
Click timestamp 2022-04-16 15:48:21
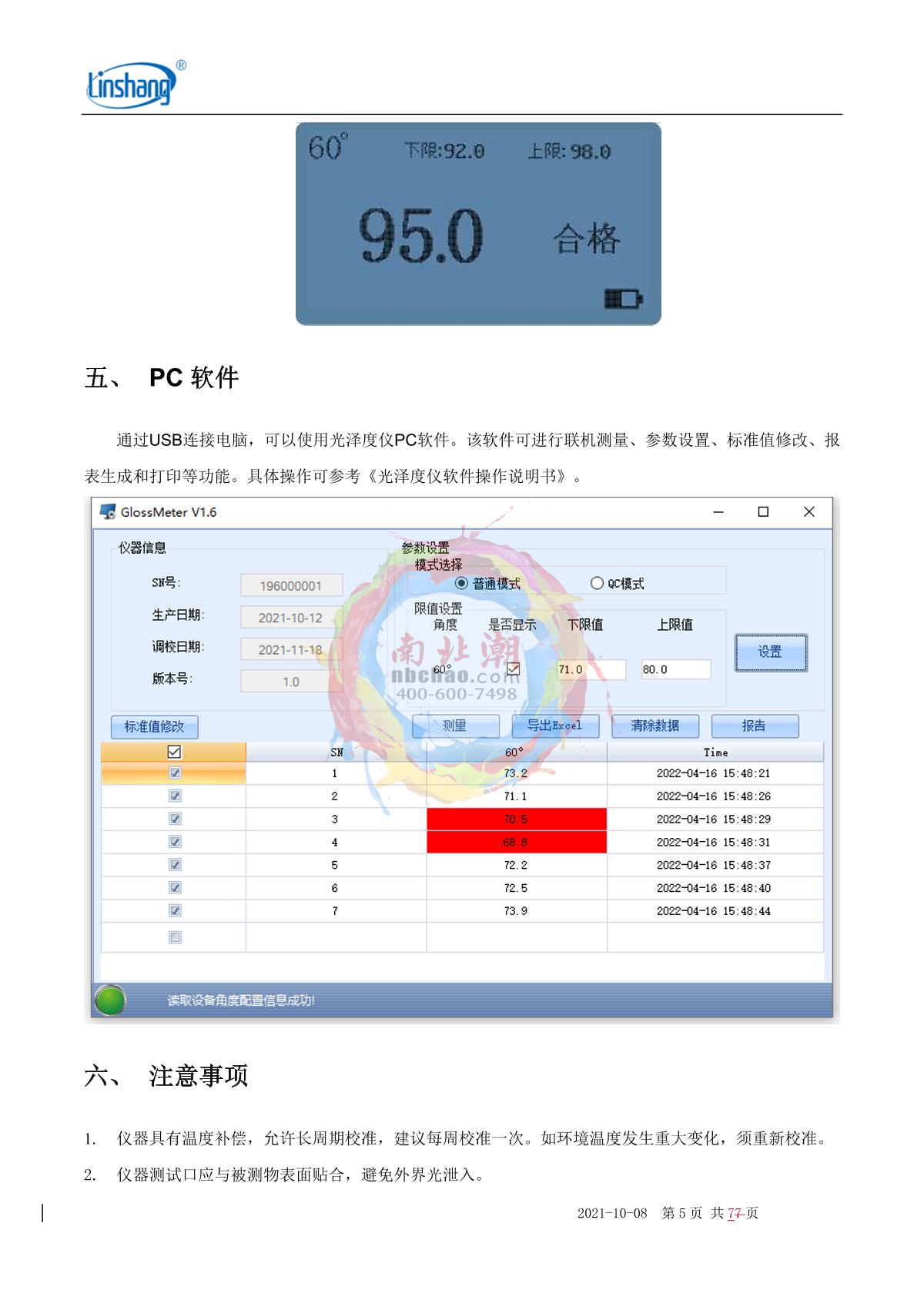click(714, 773)
